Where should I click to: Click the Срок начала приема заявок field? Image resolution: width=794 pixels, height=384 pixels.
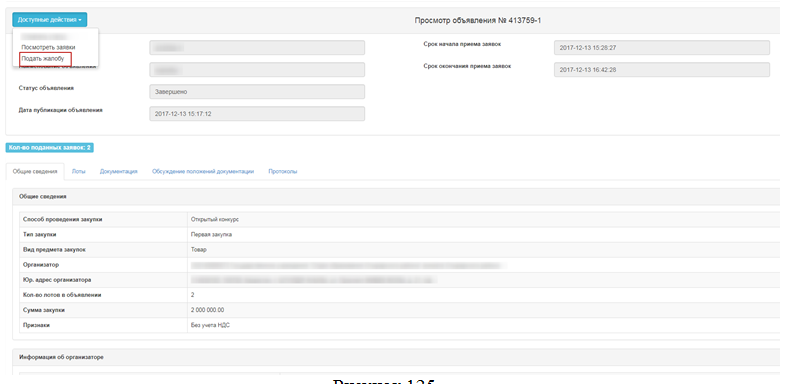tap(662, 48)
